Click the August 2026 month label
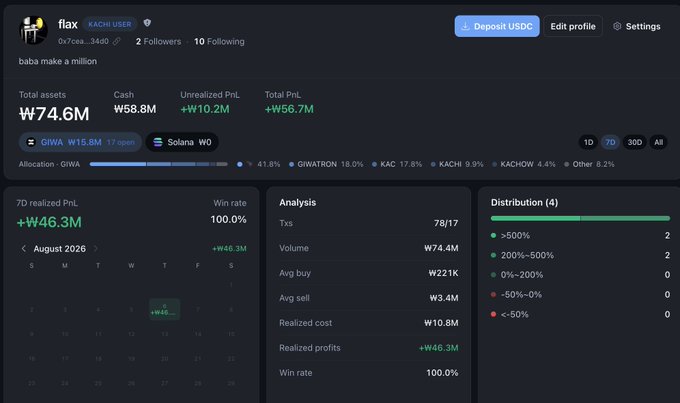This screenshot has width=680, height=403. point(59,249)
